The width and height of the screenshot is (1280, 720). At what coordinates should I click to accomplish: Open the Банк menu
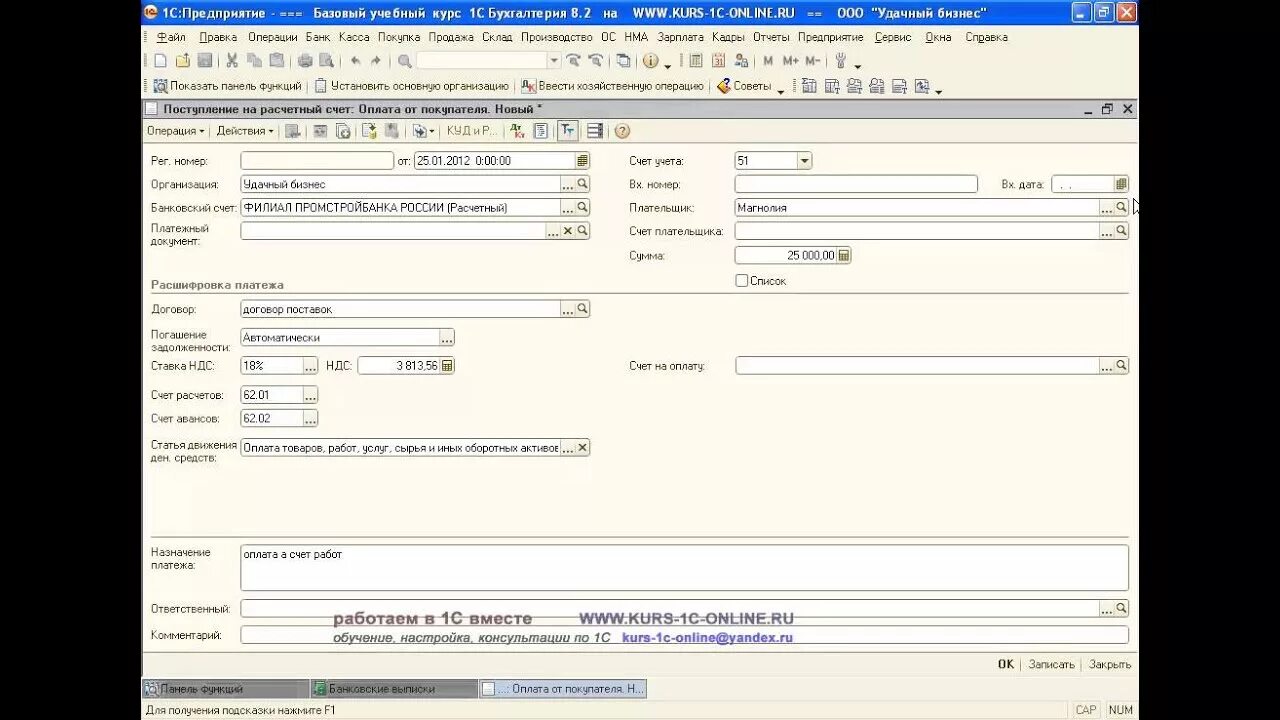(x=318, y=37)
